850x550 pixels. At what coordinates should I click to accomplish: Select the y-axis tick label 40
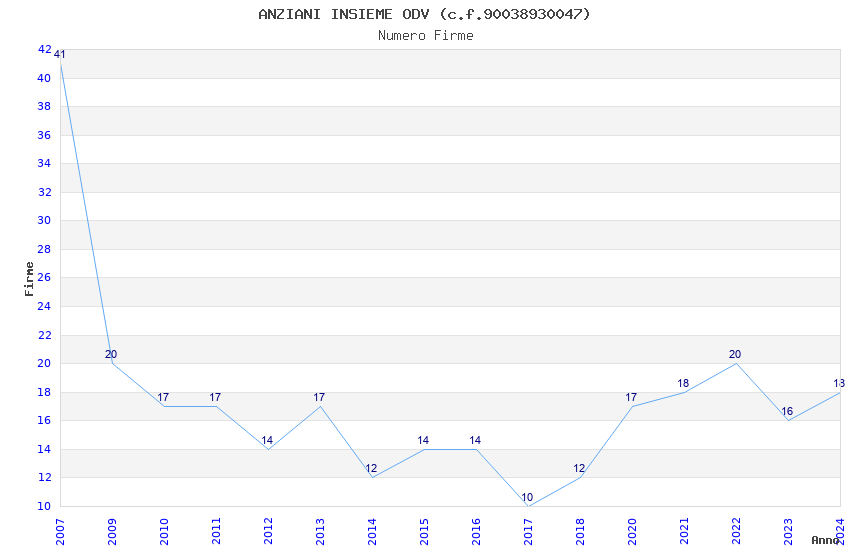(44, 78)
